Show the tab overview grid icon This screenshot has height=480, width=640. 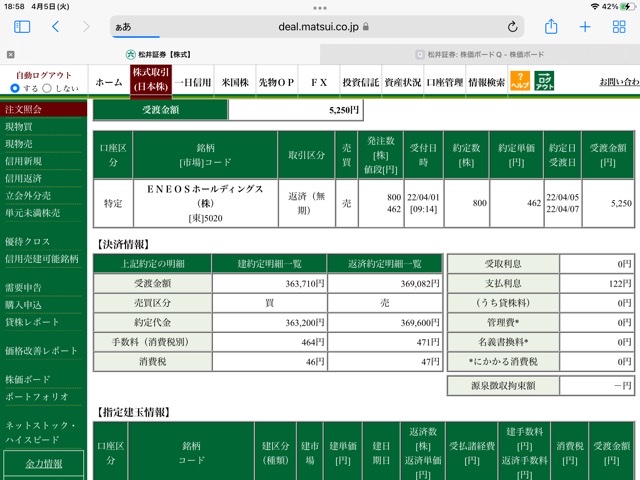tap(619, 27)
